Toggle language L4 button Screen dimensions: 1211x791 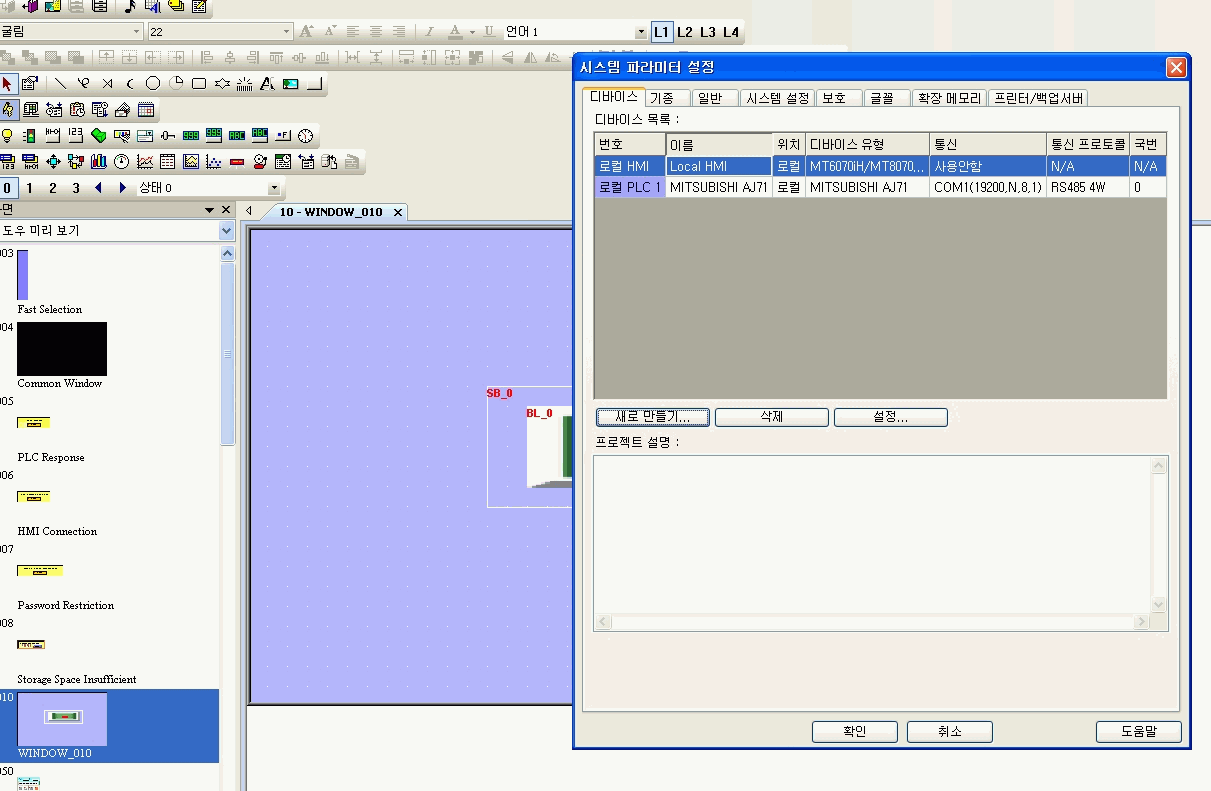731,32
